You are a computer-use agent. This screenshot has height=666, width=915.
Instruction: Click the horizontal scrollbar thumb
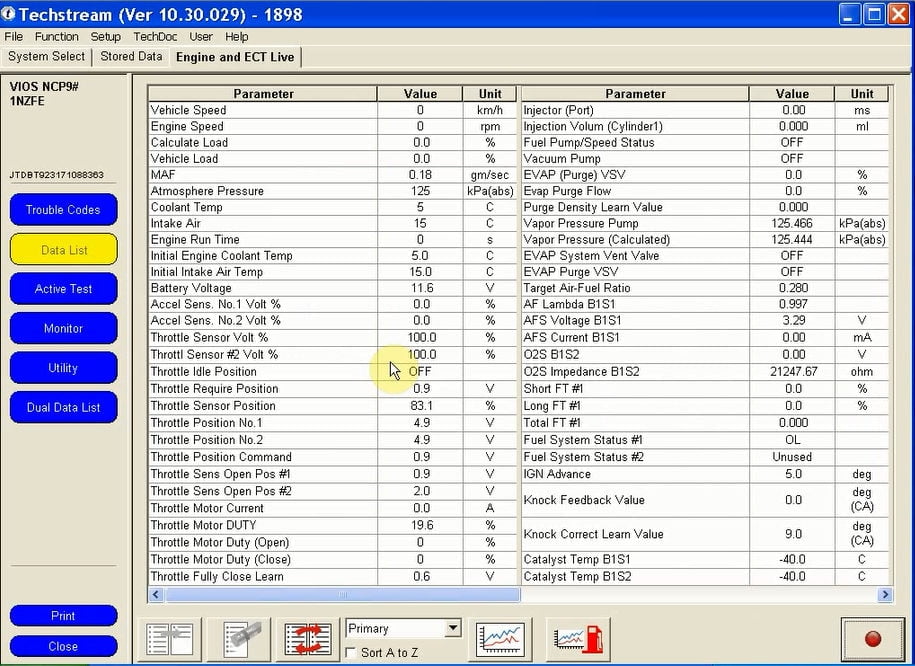click(x=343, y=595)
